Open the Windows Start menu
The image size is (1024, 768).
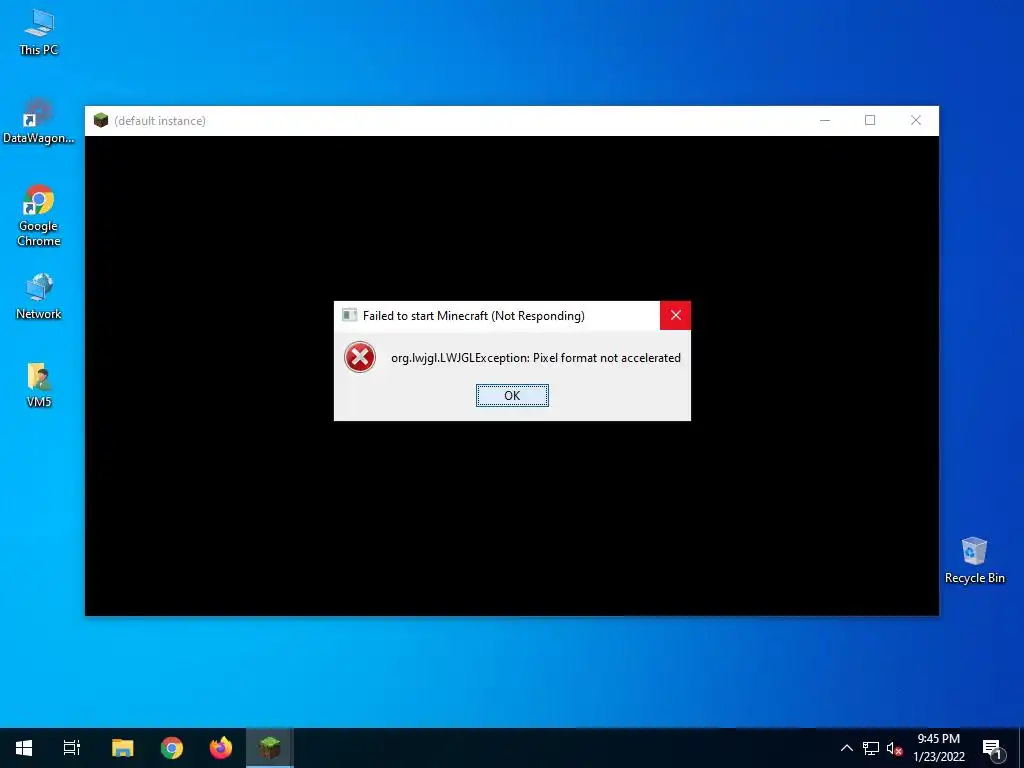[x=24, y=748]
